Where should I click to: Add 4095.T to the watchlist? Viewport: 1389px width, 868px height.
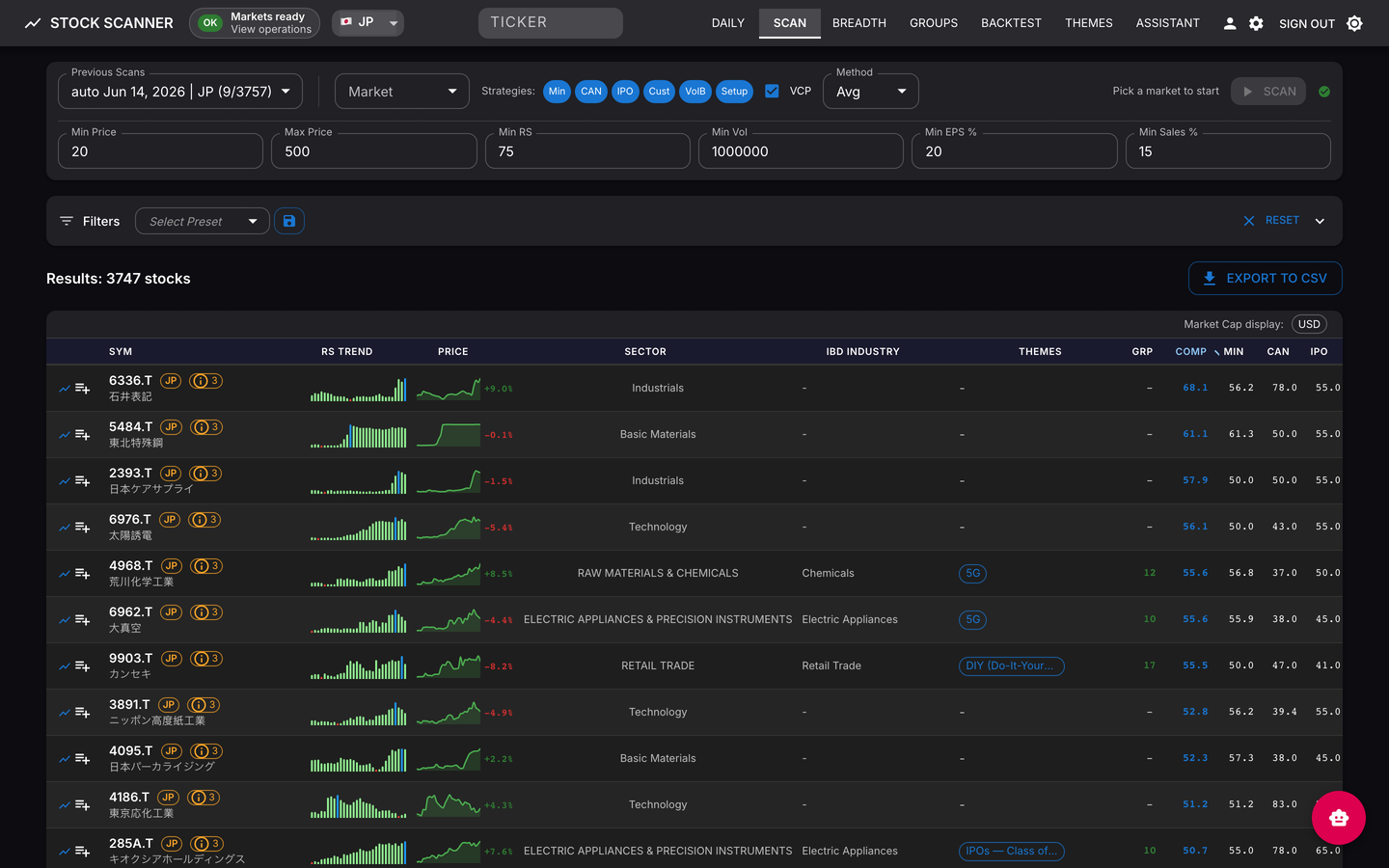[83, 759]
